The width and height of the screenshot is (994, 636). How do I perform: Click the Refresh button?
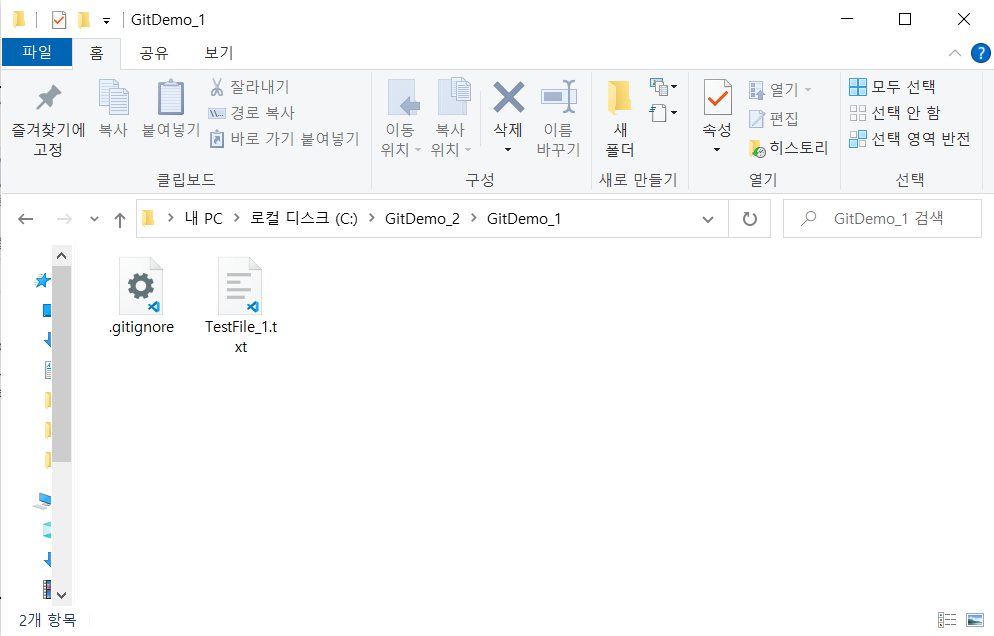(750, 219)
